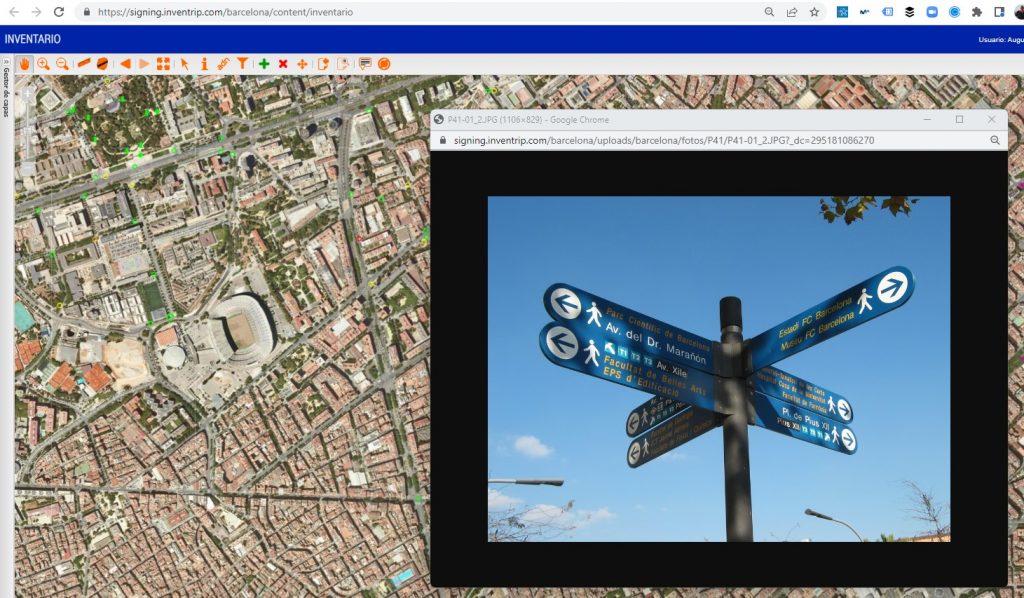The height and width of the screenshot is (598, 1024).
Task: Open the comment bubble tool
Action: (365, 63)
